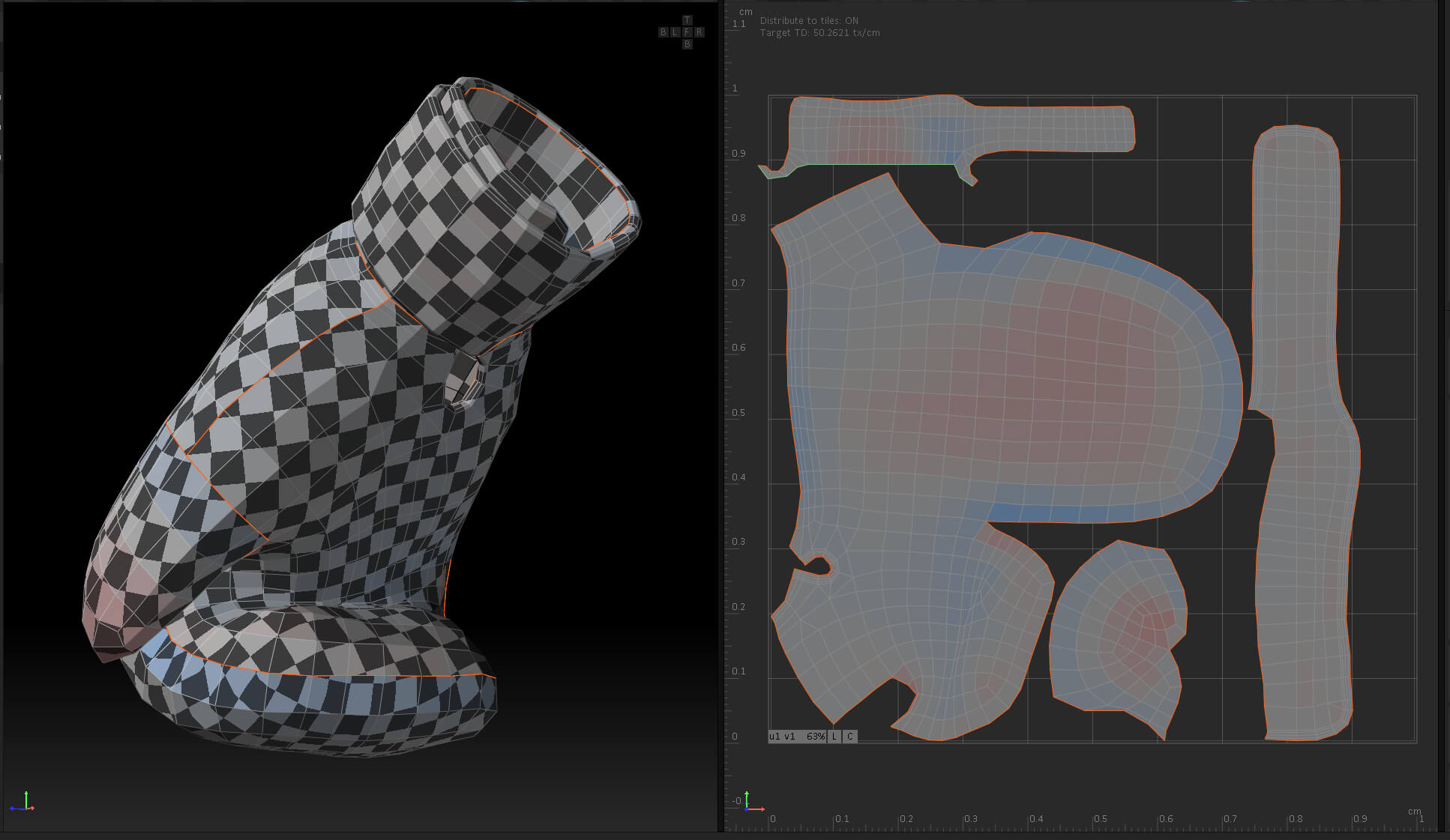Click the C button beside the tile label
The height and width of the screenshot is (840, 1450).
(849, 737)
